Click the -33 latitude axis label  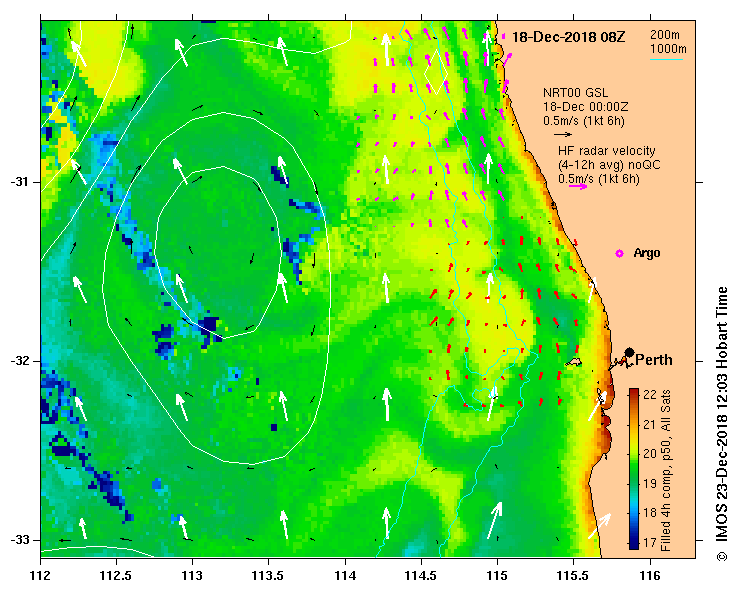point(19,540)
